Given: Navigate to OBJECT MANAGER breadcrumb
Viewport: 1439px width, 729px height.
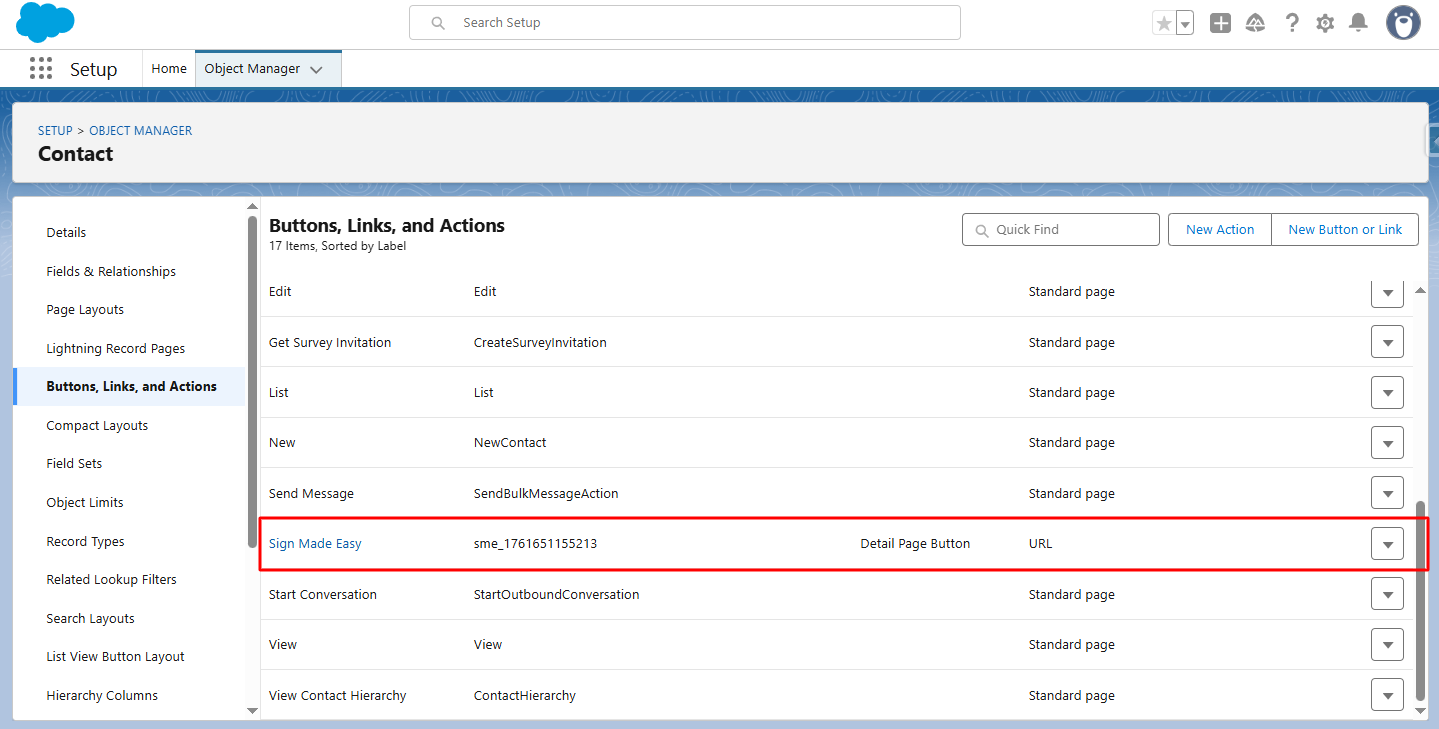Looking at the screenshot, I should coord(140,130).
